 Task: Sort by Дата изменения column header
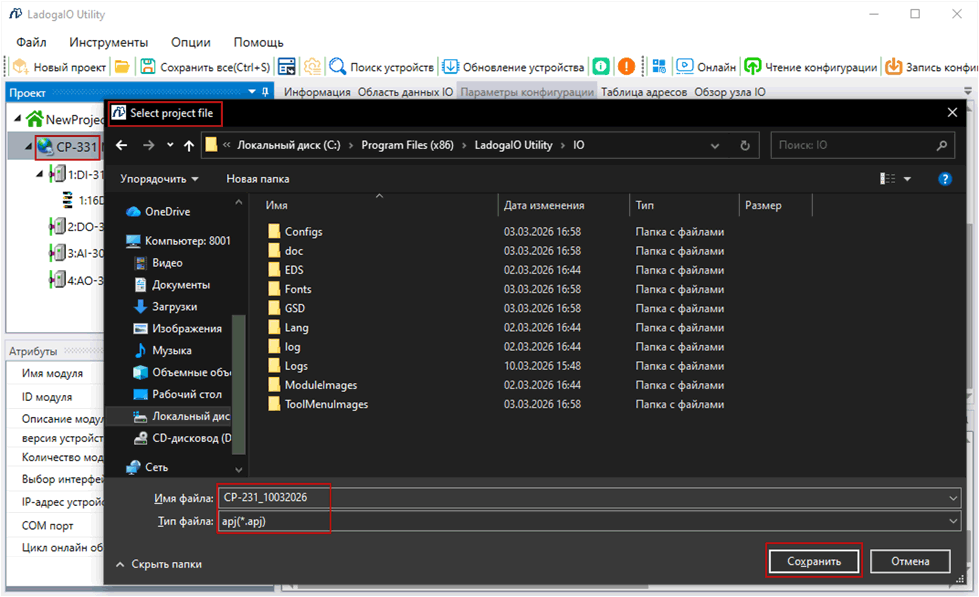(544, 205)
